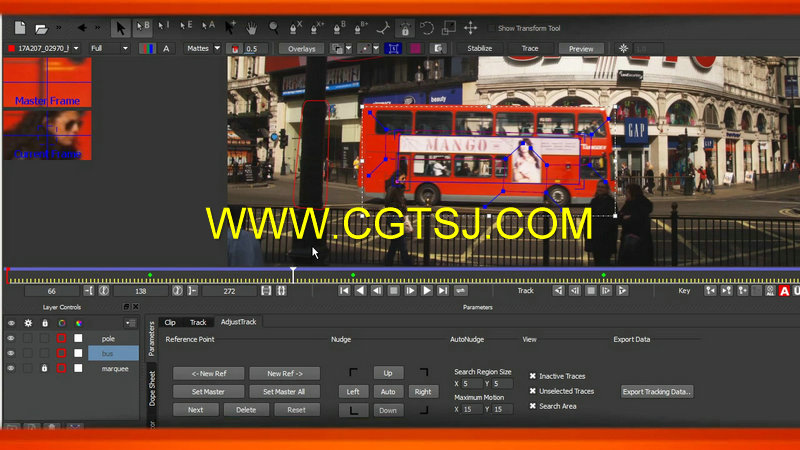Open the vertical Dope Sheet tab
This screenshot has height=450, width=800.
(x=152, y=388)
